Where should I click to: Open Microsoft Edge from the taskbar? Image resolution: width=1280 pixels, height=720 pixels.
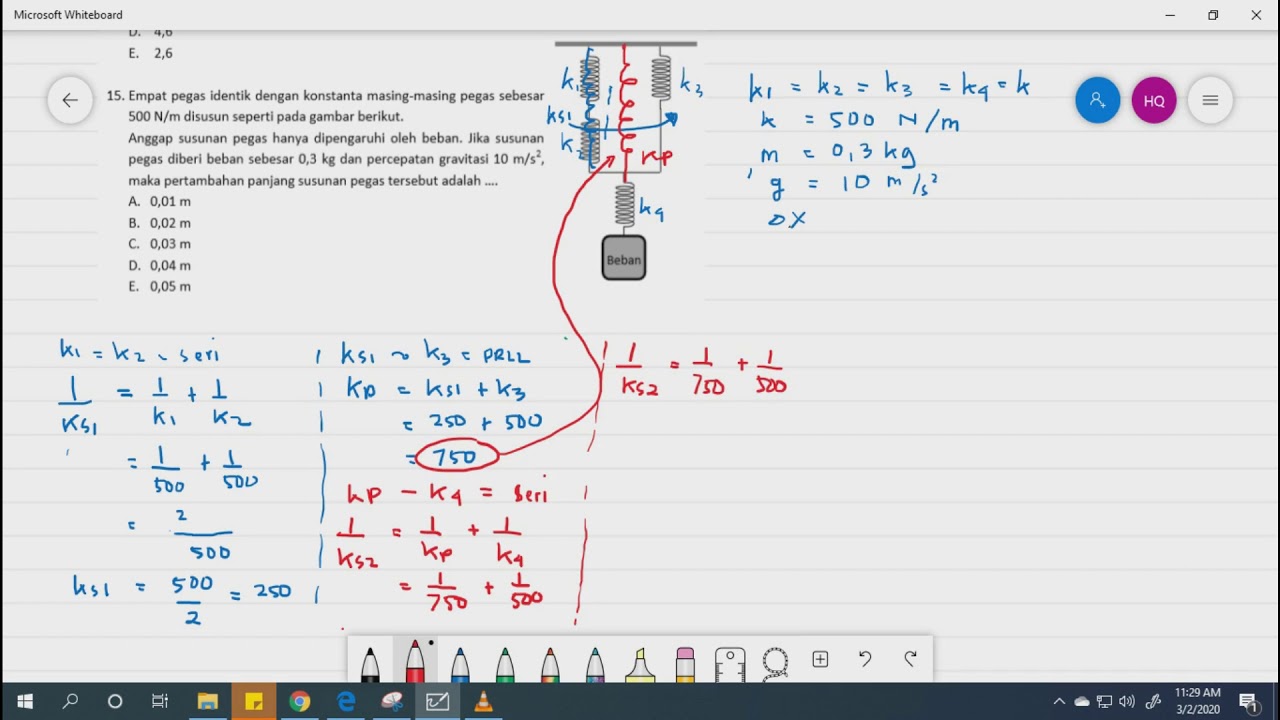[x=346, y=701]
